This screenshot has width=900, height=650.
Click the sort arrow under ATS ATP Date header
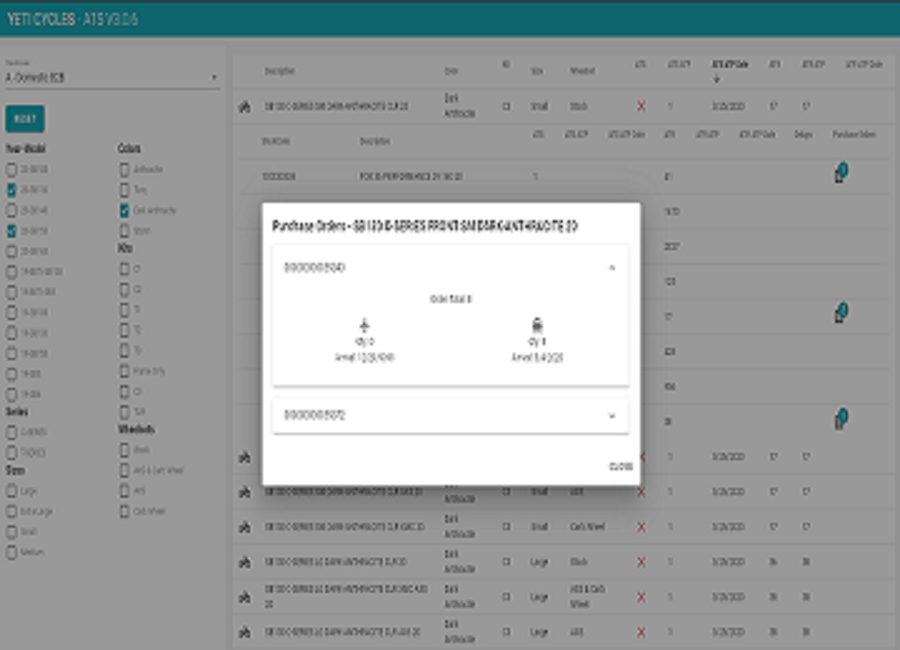(716, 80)
